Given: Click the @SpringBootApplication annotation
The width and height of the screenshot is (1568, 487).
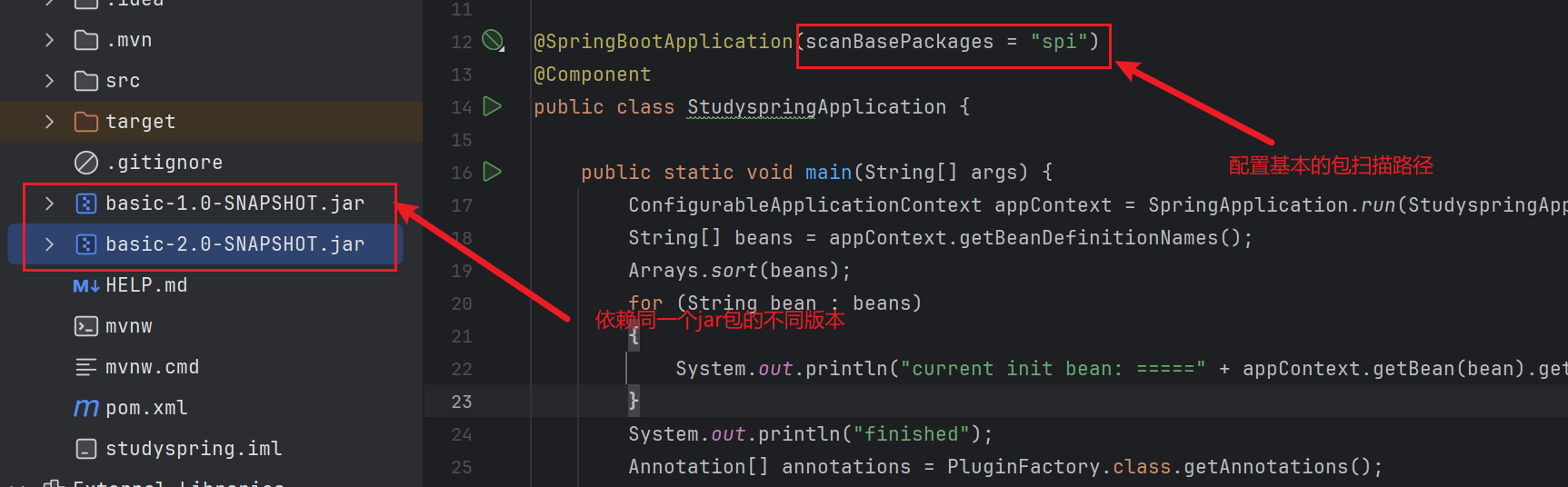Looking at the screenshot, I should [663, 42].
